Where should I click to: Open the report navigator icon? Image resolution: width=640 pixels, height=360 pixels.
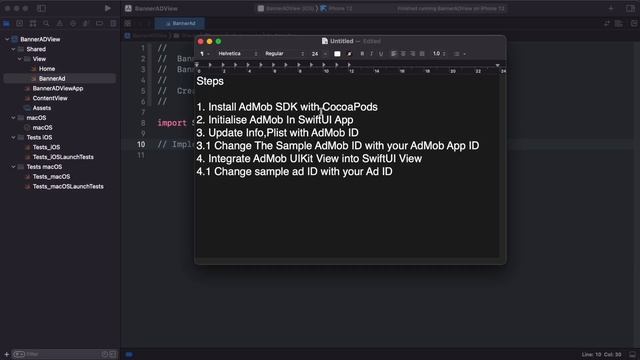click(113, 24)
